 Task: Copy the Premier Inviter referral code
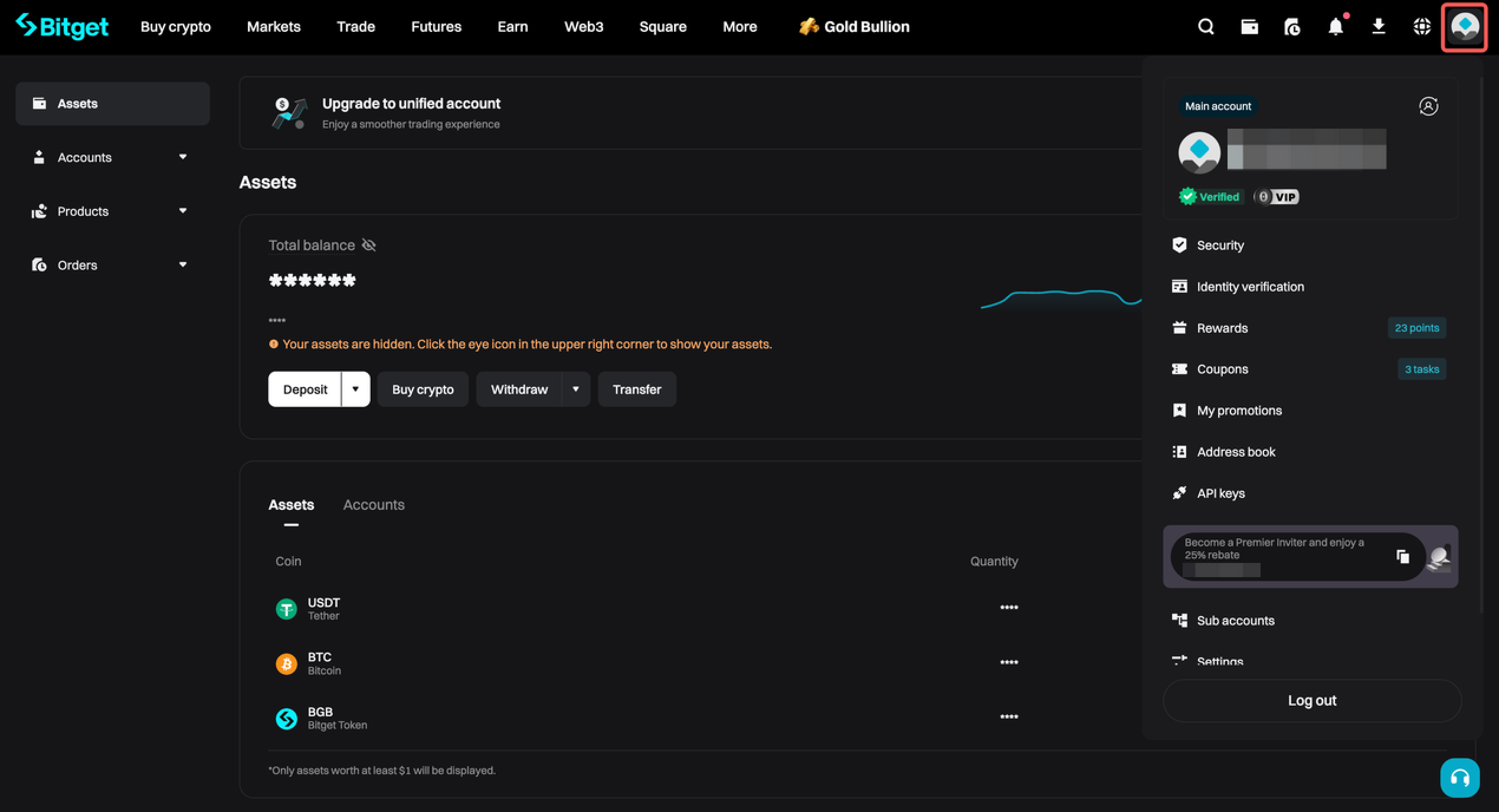point(1403,556)
